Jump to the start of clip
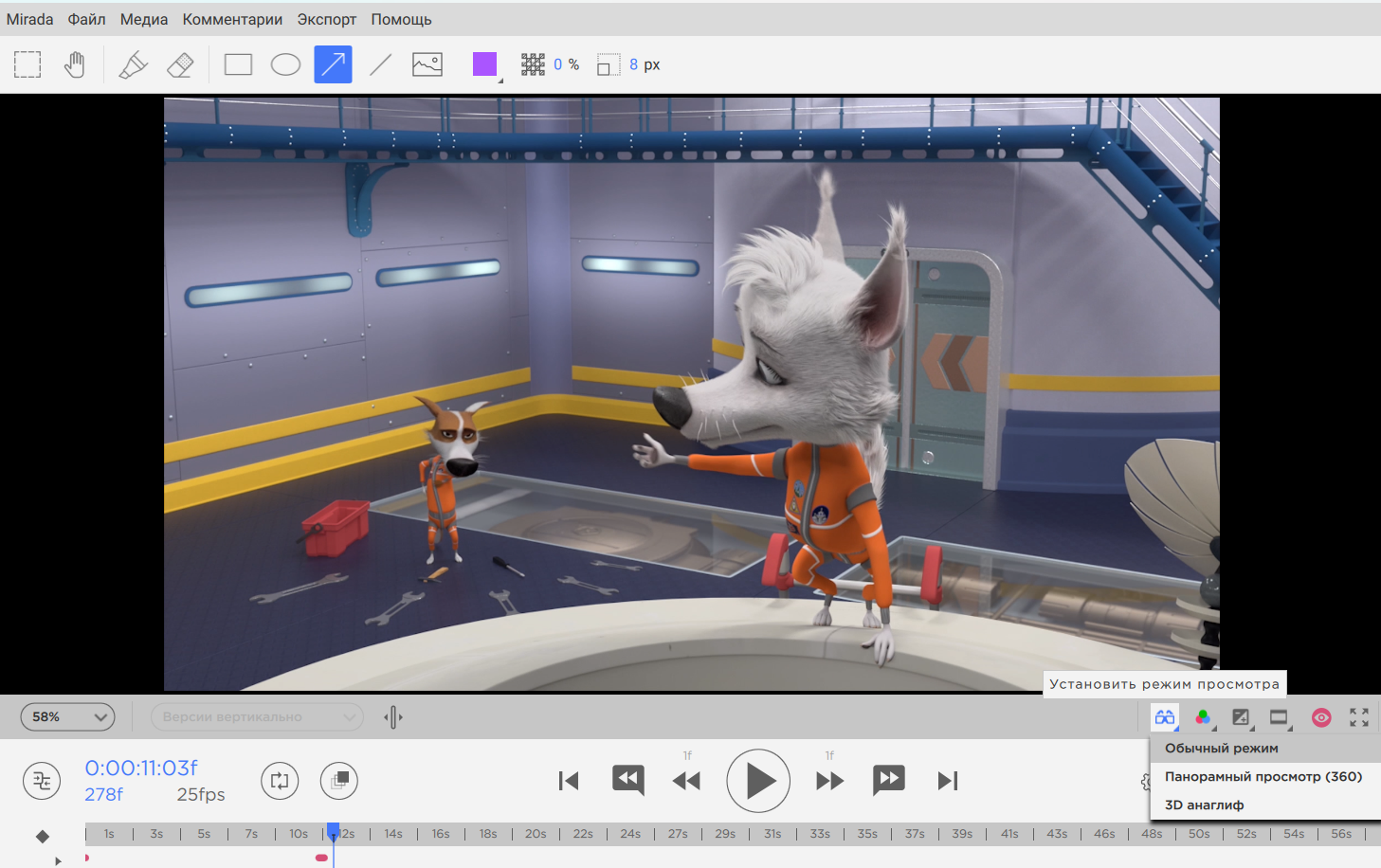This screenshot has height=868, width=1381. [569, 781]
